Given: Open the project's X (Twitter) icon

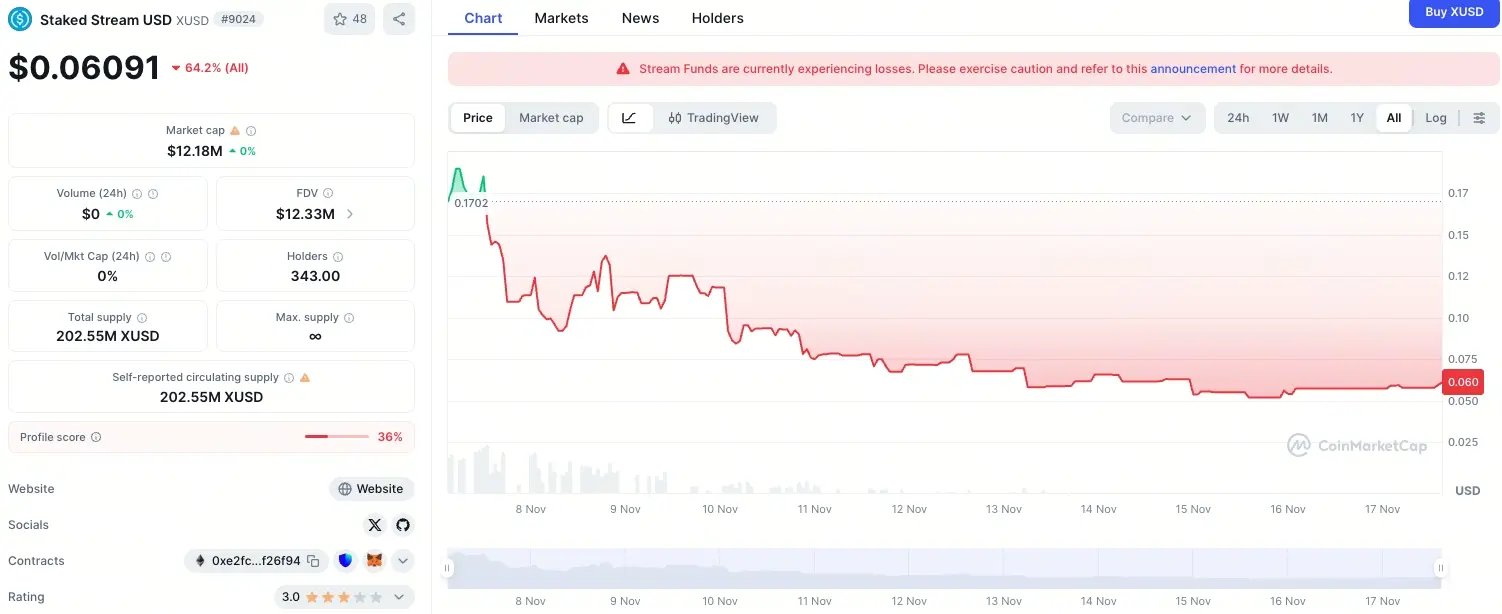Looking at the screenshot, I should coord(375,524).
